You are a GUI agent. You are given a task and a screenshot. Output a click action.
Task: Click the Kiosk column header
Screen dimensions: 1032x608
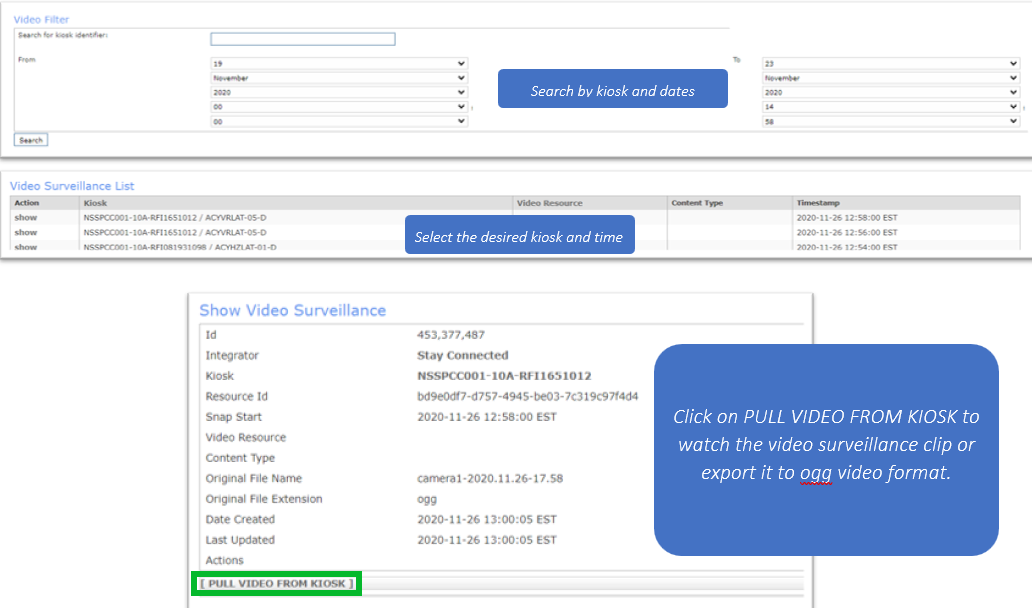(95, 203)
